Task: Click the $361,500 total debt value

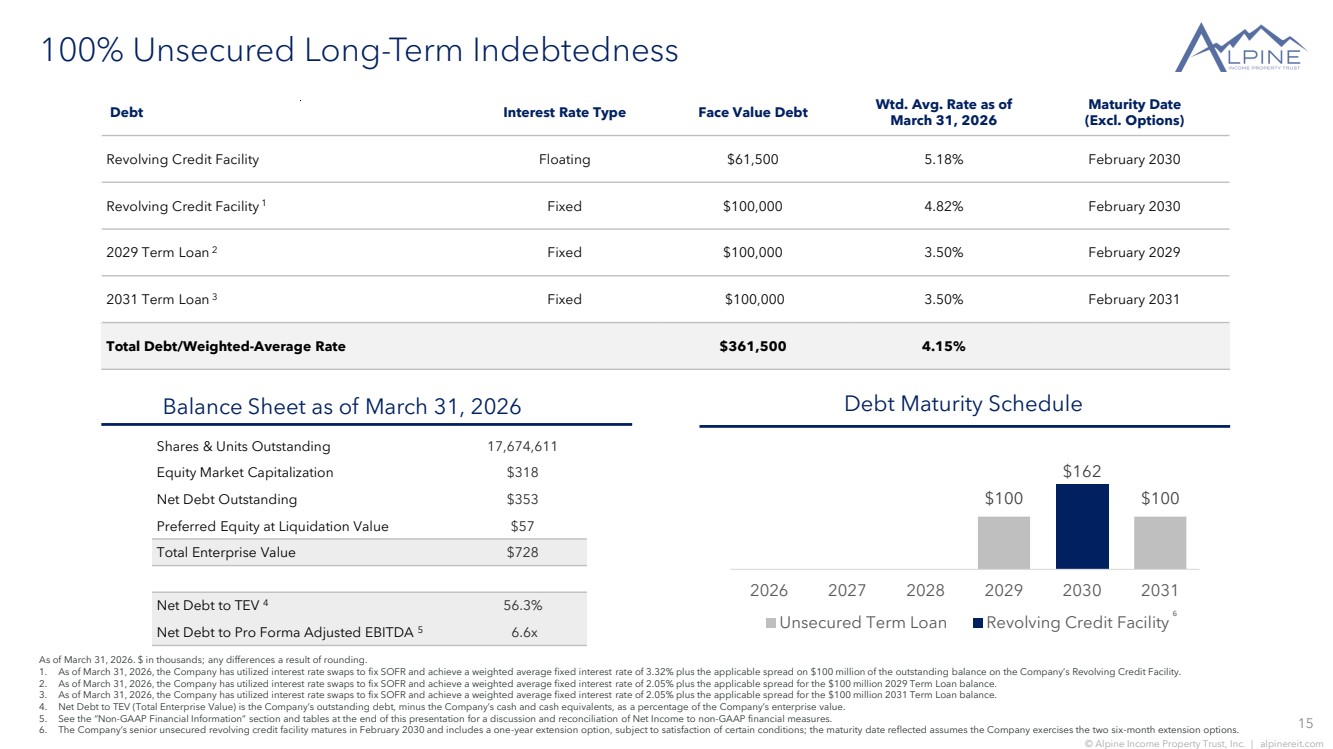Action: click(x=753, y=346)
